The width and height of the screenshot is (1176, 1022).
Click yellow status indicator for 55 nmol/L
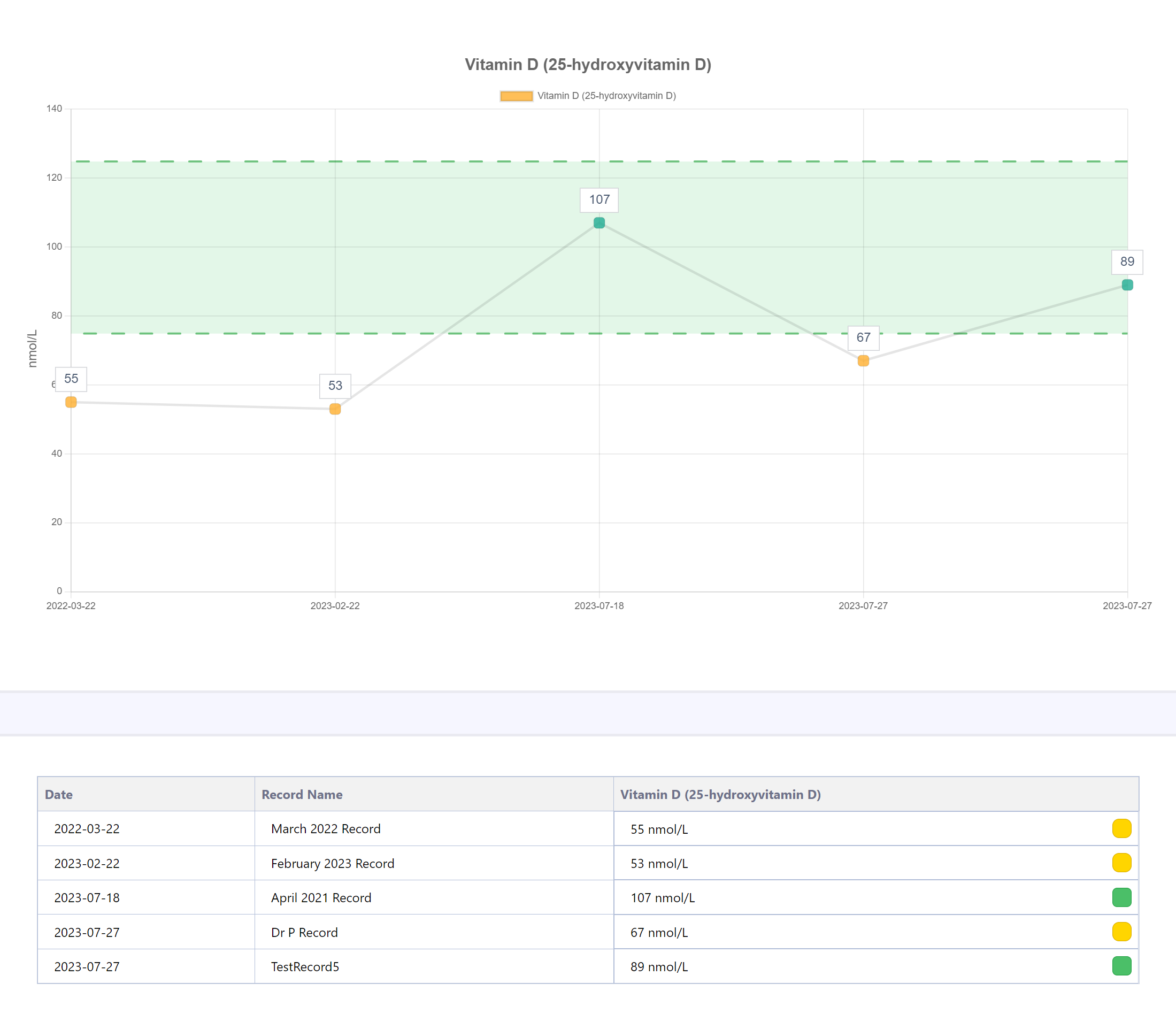1121,828
